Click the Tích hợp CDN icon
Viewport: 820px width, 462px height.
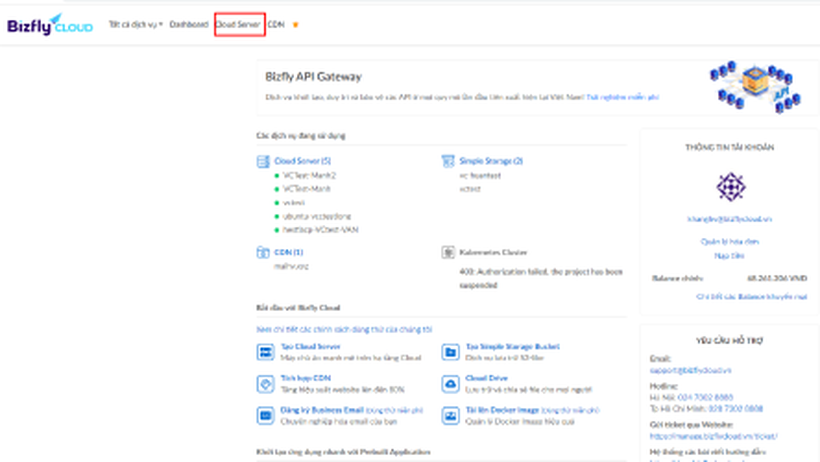(x=266, y=384)
